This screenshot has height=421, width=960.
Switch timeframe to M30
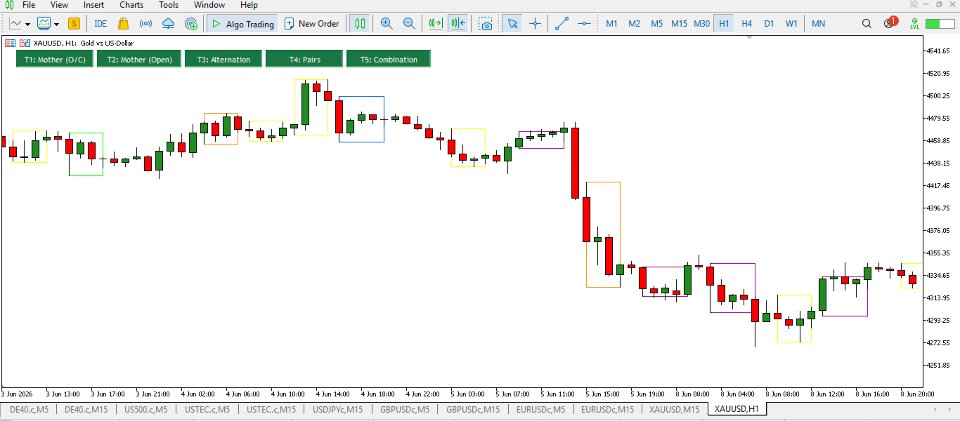pyautogui.click(x=702, y=24)
